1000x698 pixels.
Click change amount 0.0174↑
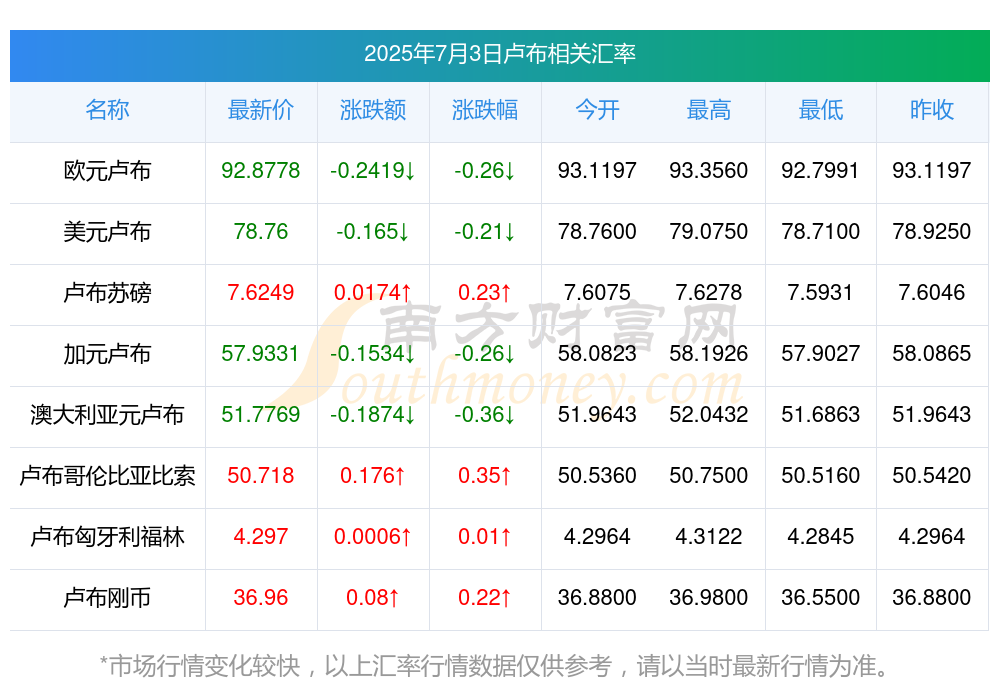[x=373, y=292]
